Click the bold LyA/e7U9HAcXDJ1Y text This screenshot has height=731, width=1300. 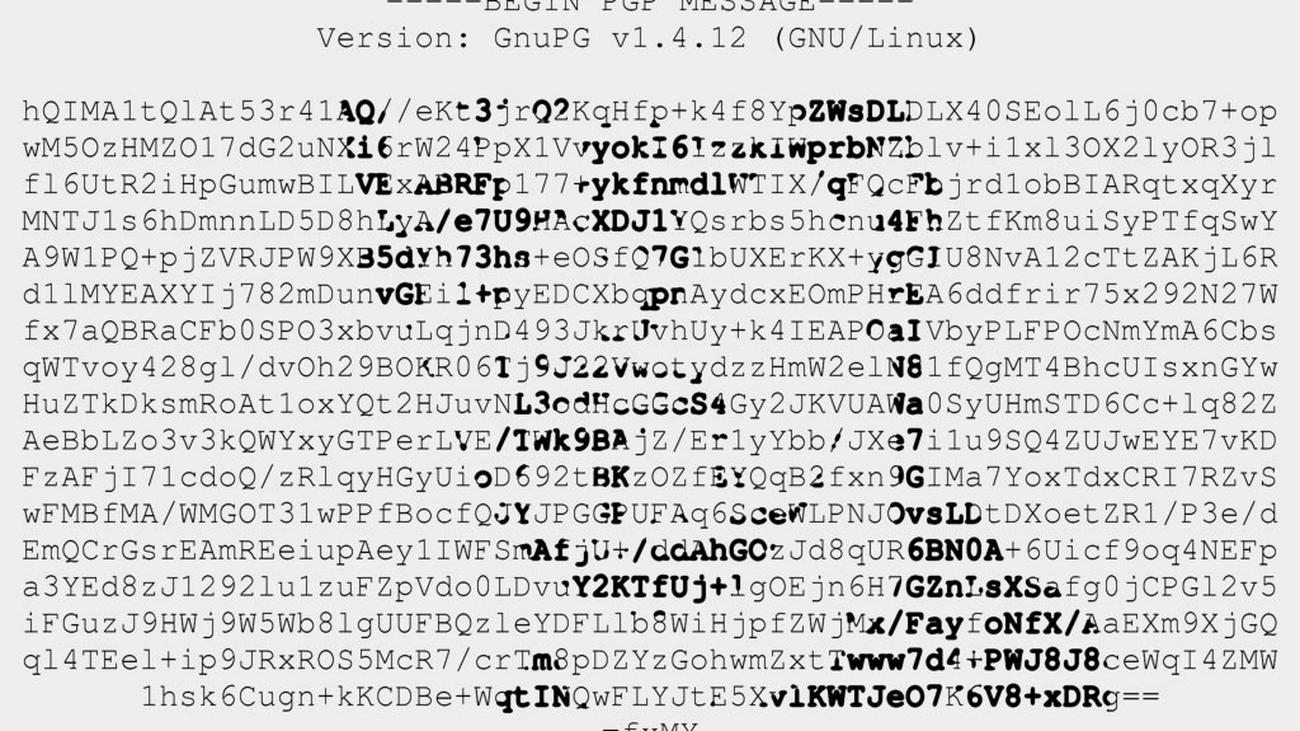coord(532,221)
